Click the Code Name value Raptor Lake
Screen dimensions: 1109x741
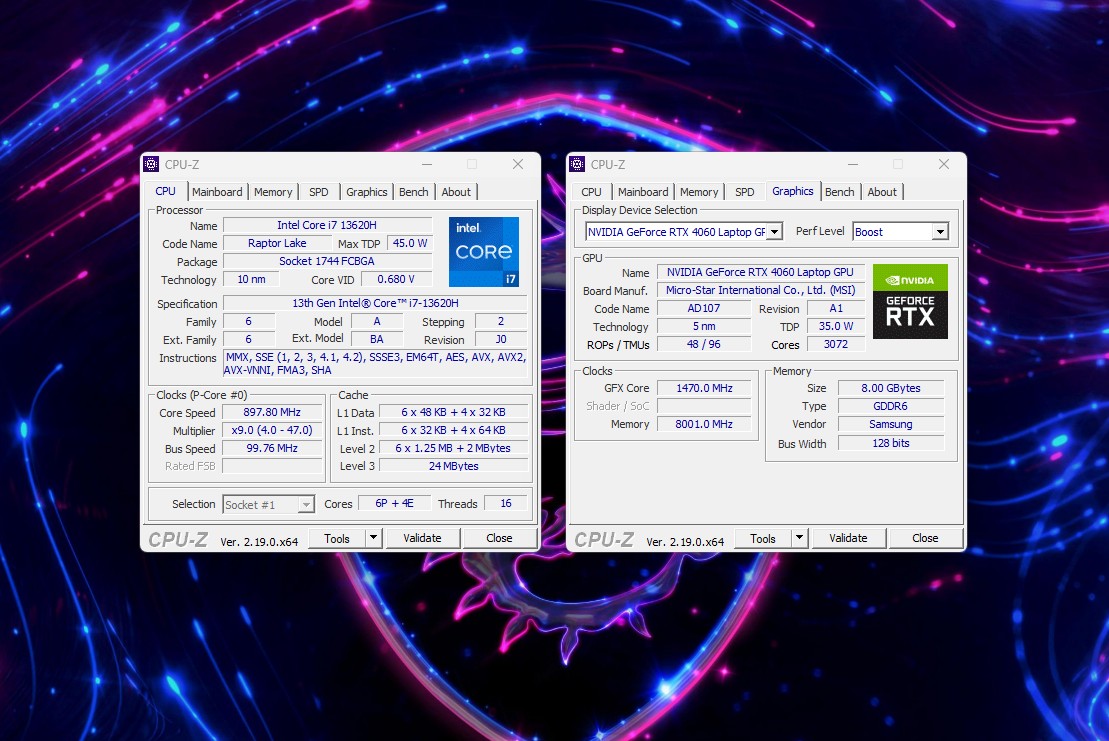pyautogui.click(x=277, y=243)
